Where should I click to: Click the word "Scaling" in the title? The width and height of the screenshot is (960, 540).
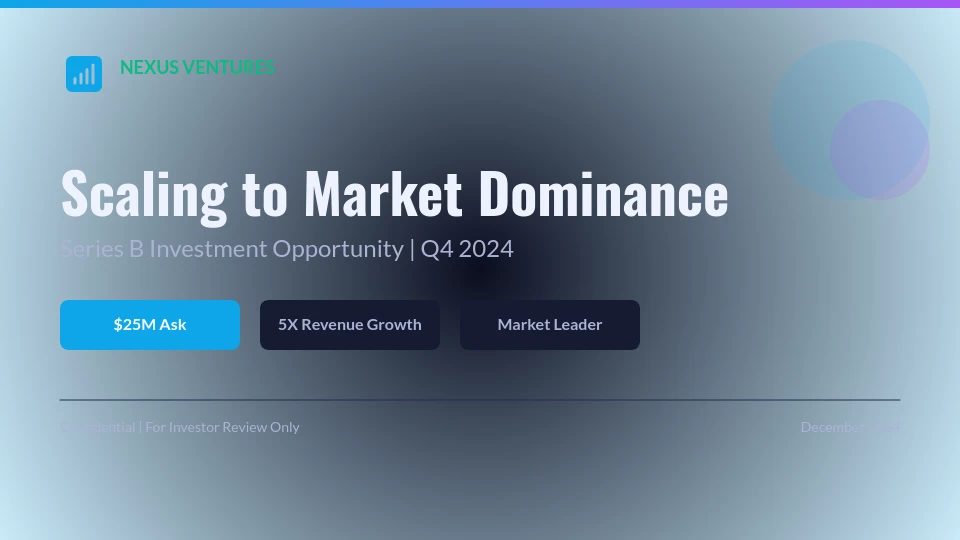pyautogui.click(x=144, y=194)
